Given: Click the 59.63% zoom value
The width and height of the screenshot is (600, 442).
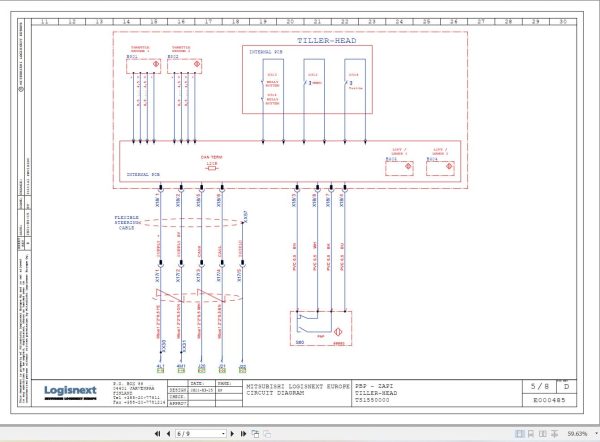Looking at the screenshot, I should [577, 434].
